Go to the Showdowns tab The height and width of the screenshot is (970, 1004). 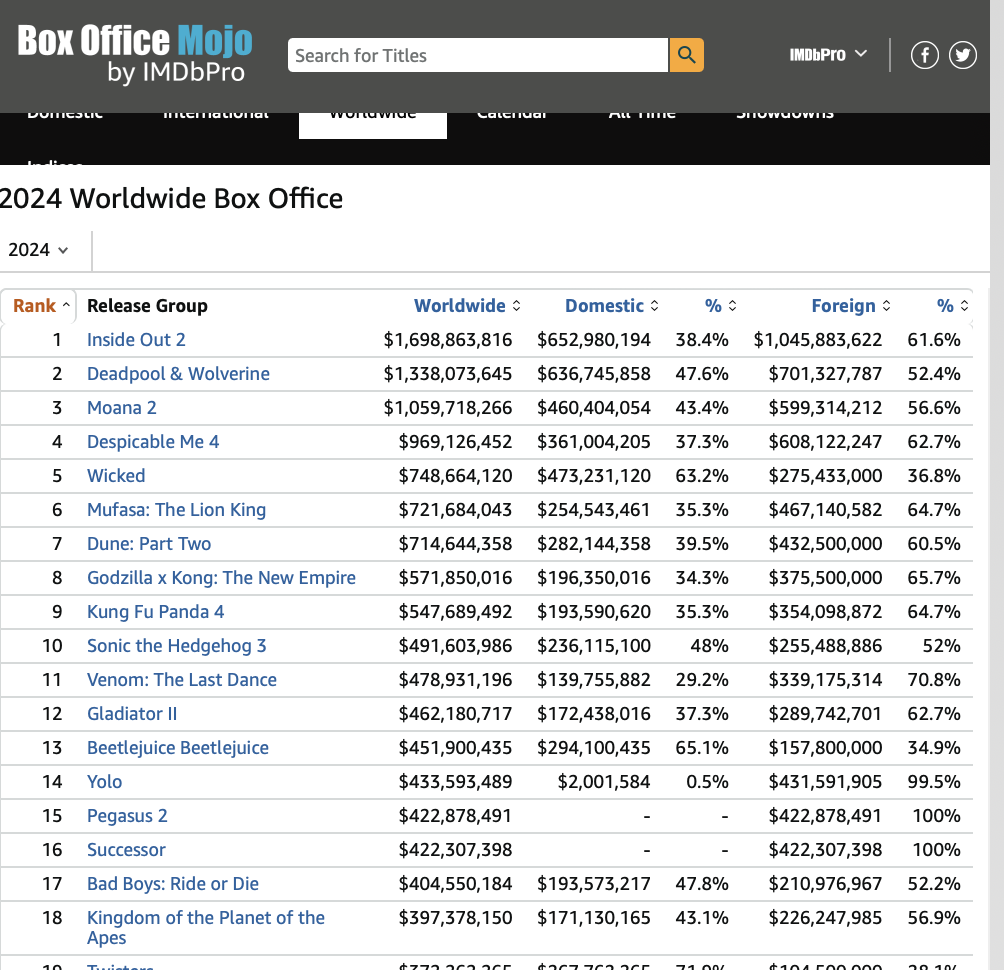point(784,118)
